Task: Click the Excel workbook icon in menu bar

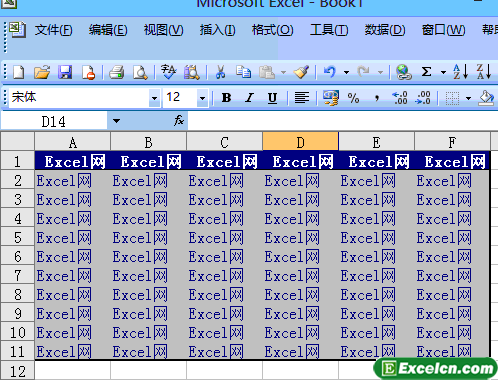Action: click(x=17, y=29)
